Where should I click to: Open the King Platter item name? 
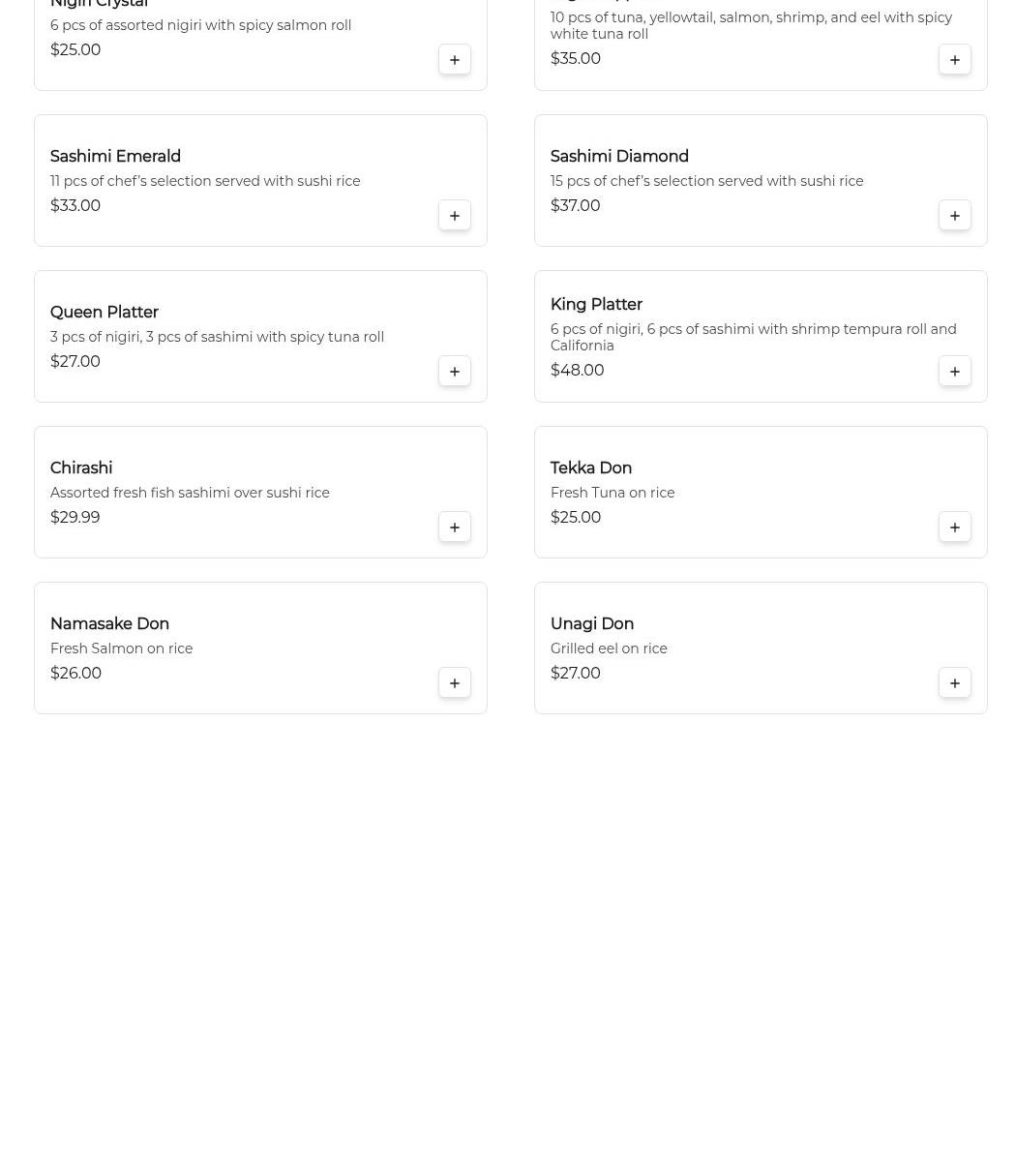596,305
